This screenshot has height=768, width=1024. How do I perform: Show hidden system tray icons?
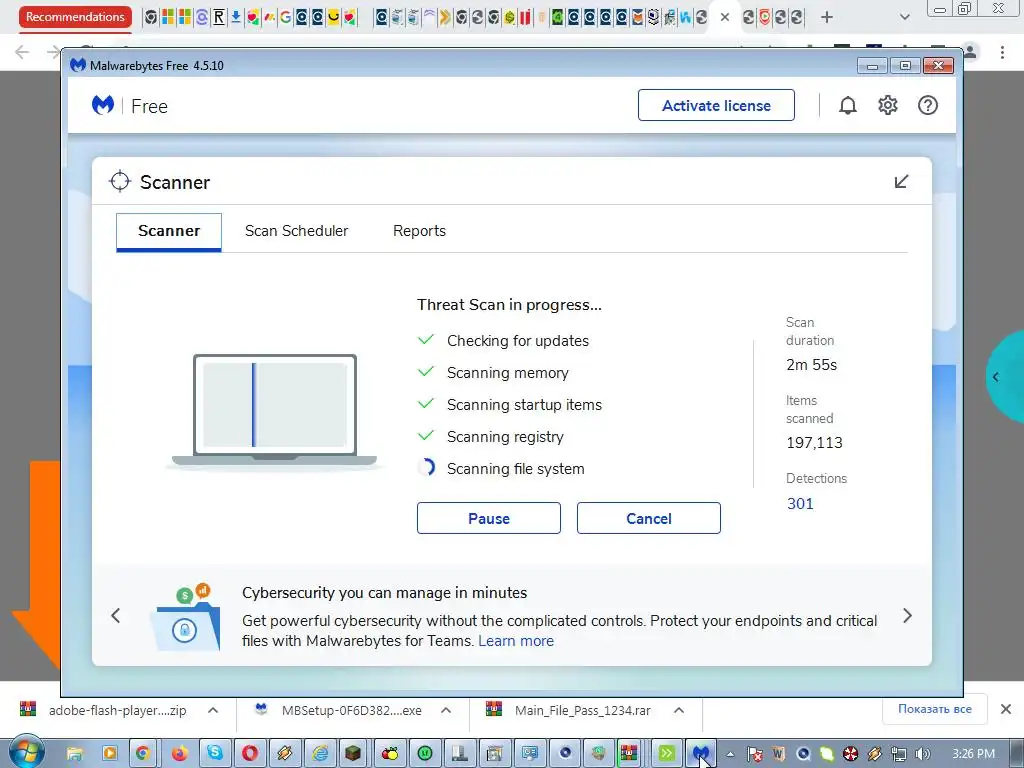coord(730,754)
